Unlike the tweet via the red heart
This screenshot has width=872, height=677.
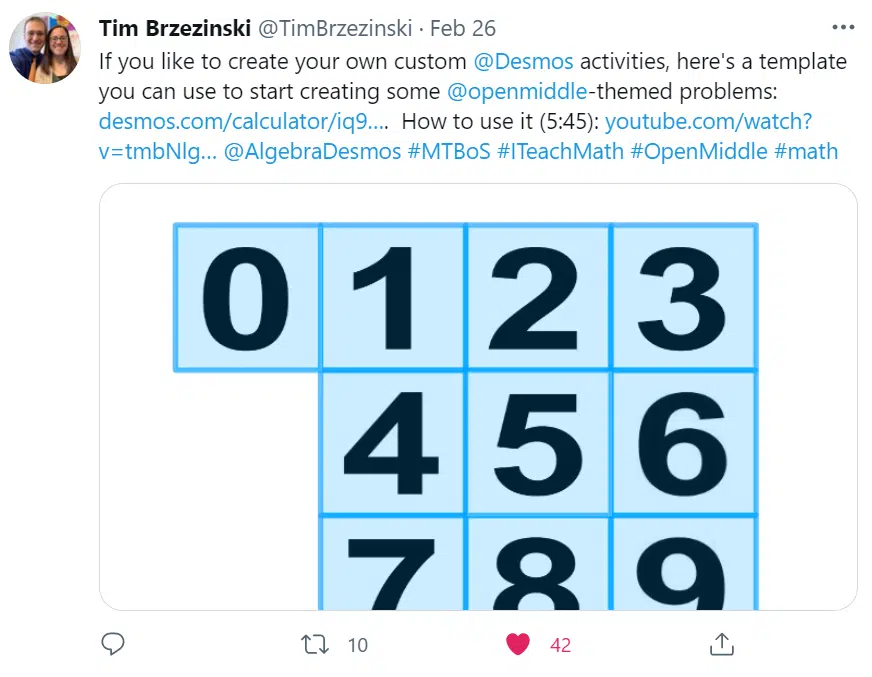click(x=518, y=645)
